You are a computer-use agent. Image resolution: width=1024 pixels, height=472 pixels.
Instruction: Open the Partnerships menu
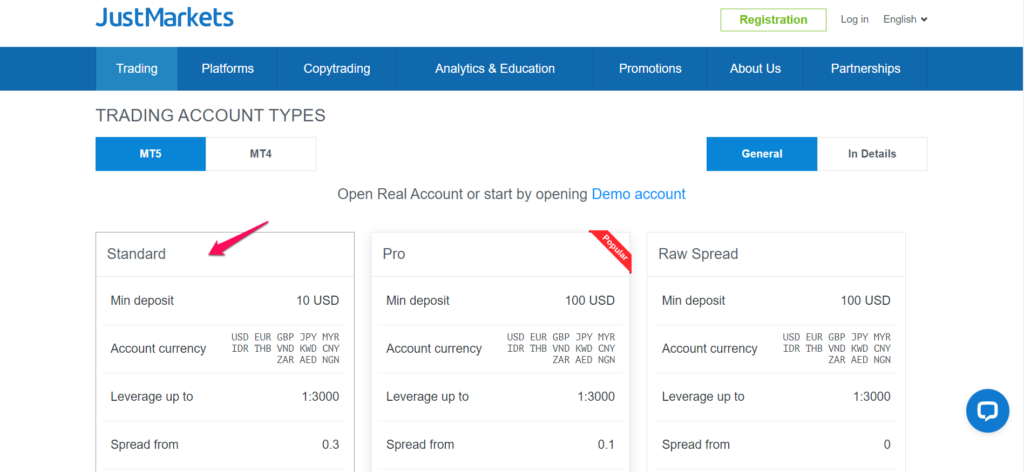tap(865, 69)
